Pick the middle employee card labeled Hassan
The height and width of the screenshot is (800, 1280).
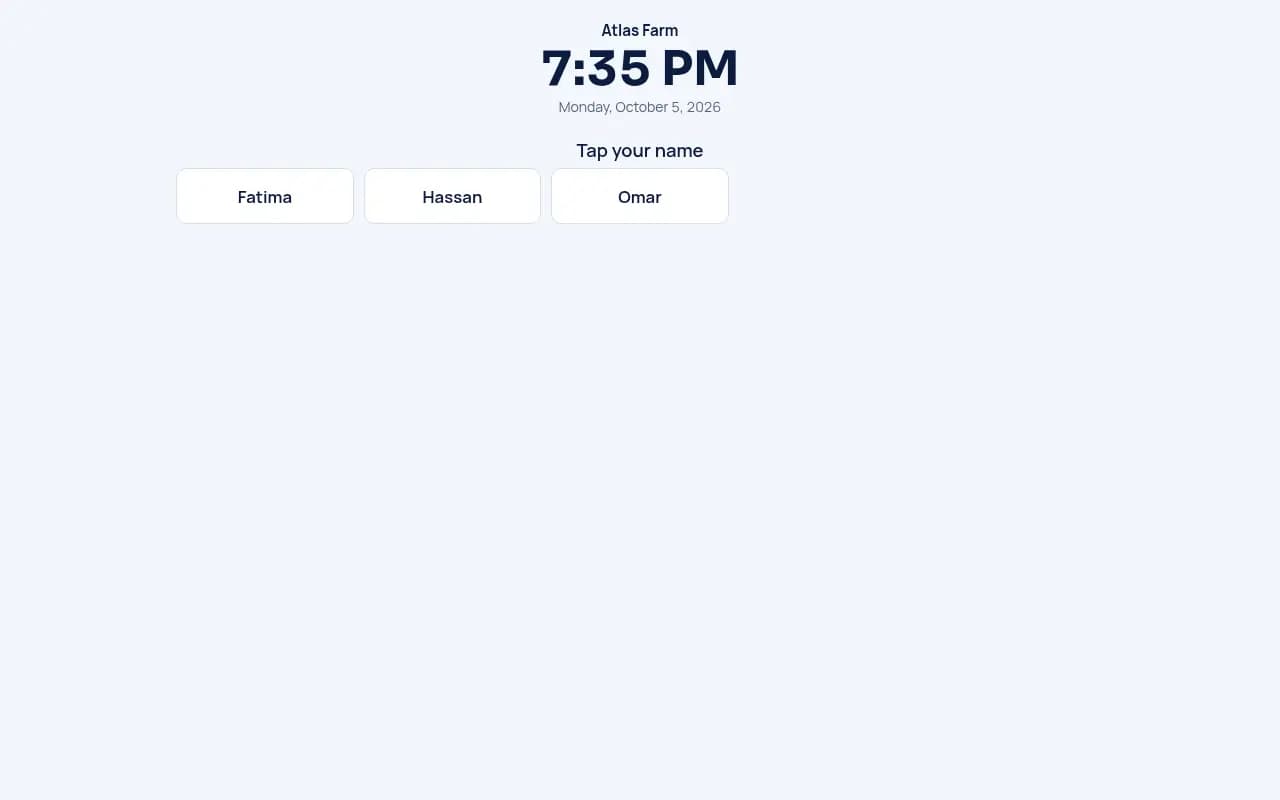(452, 196)
